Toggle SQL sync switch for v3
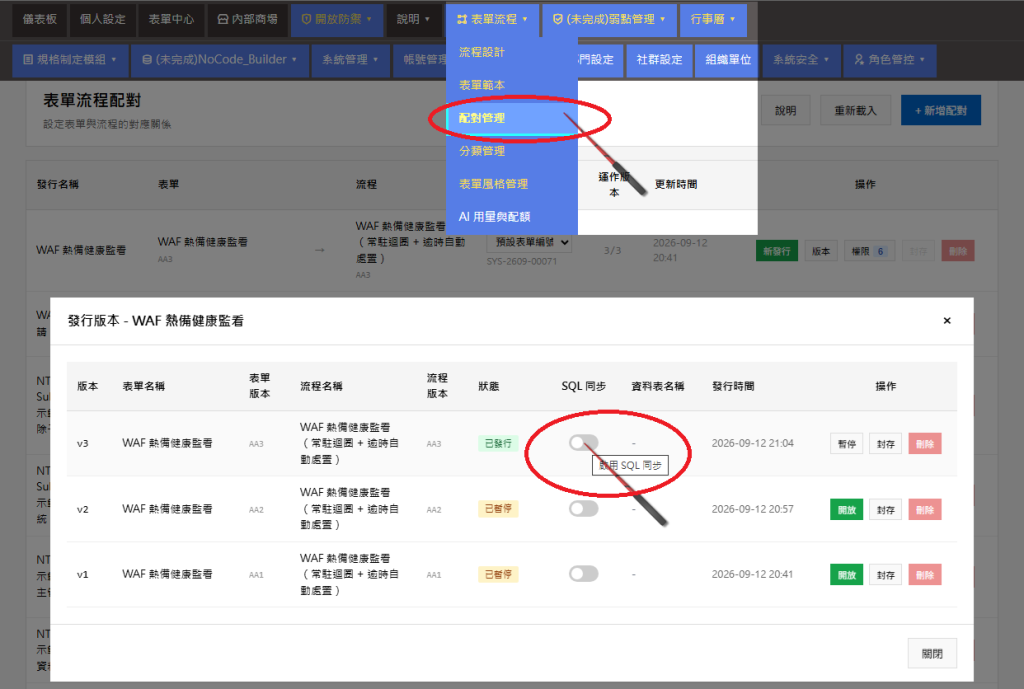Viewport: 1024px width, 689px height. (583, 443)
